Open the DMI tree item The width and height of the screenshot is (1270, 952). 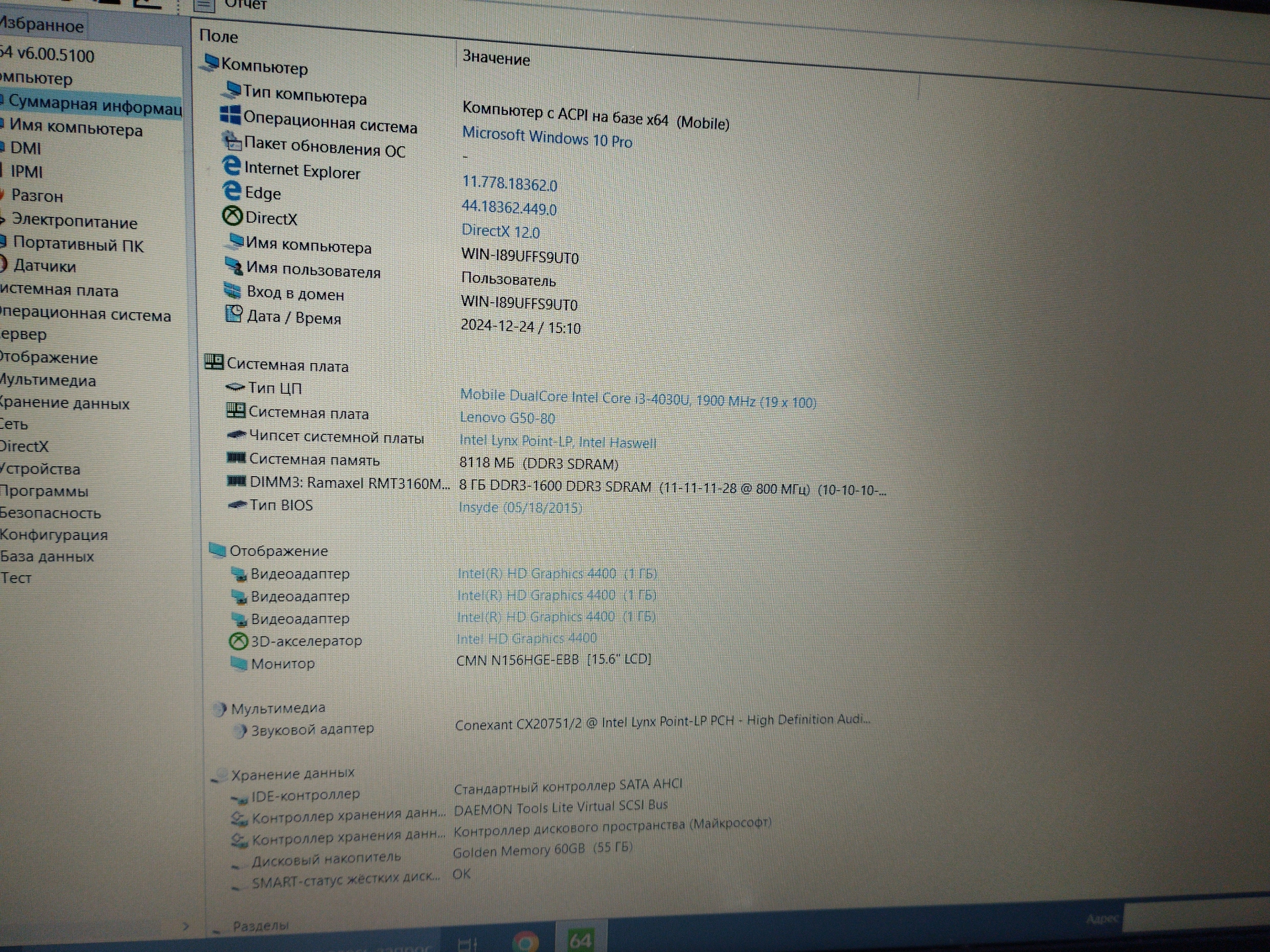(x=25, y=148)
